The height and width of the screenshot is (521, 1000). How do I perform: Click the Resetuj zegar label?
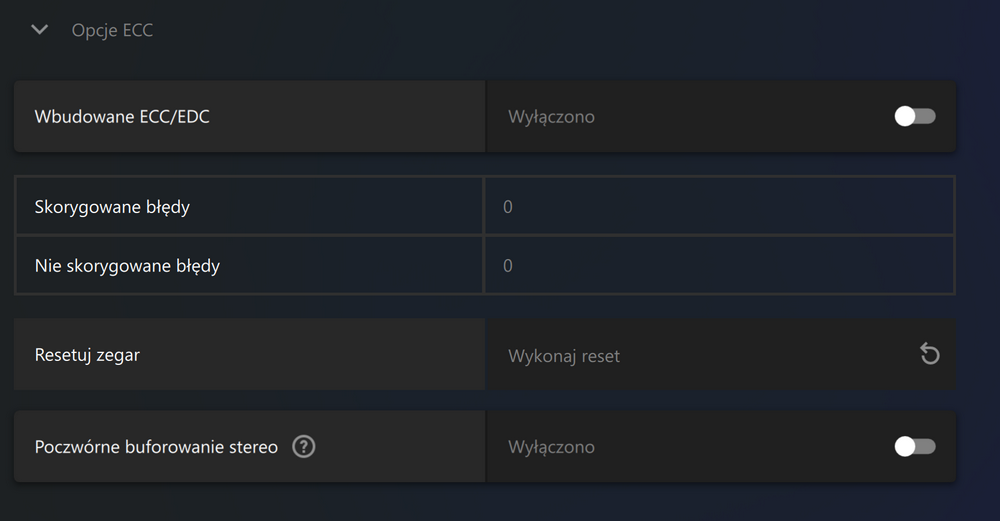tap(87, 355)
